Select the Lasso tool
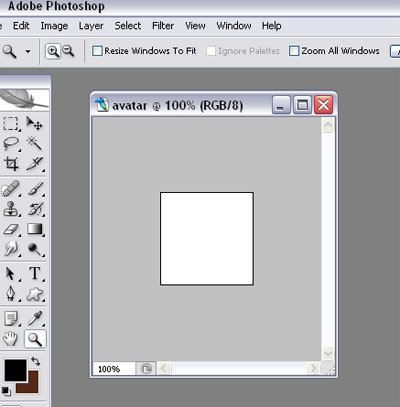Image resolution: width=400 pixels, height=407 pixels. (11, 144)
